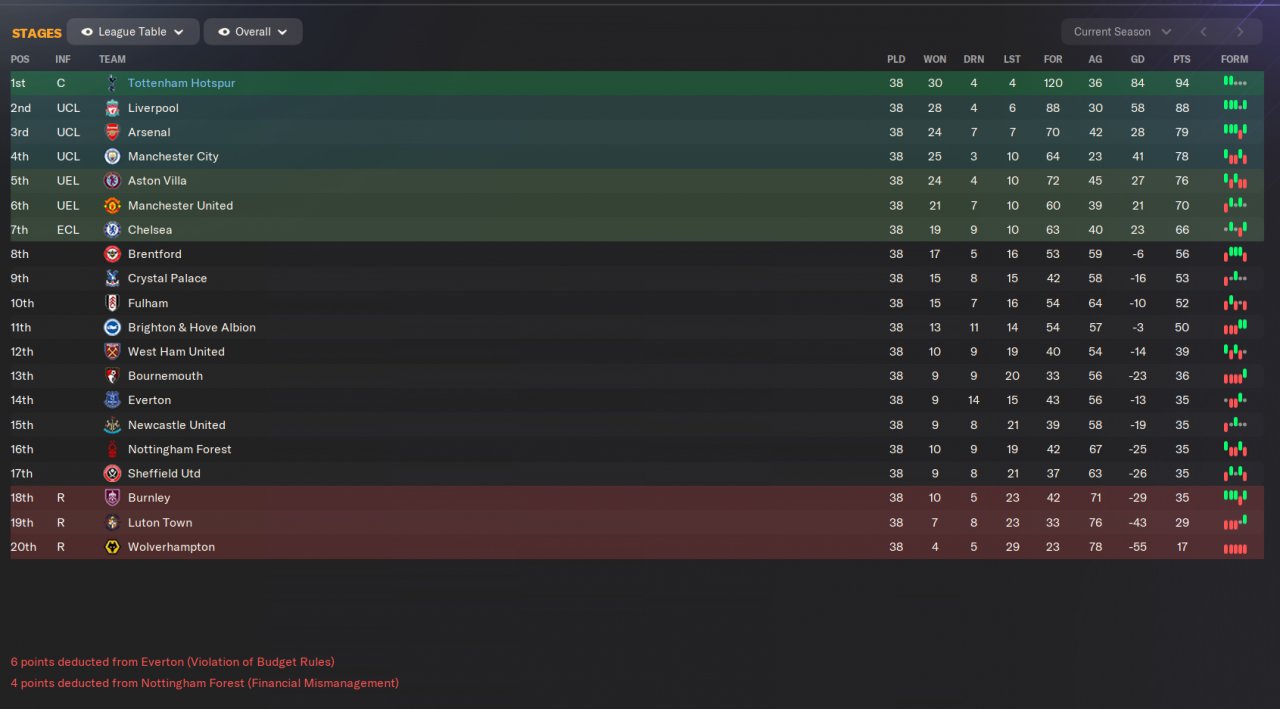Screen dimensions: 1280x709
Task: Click the Chelsea club crest icon
Action: [x=112, y=230]
